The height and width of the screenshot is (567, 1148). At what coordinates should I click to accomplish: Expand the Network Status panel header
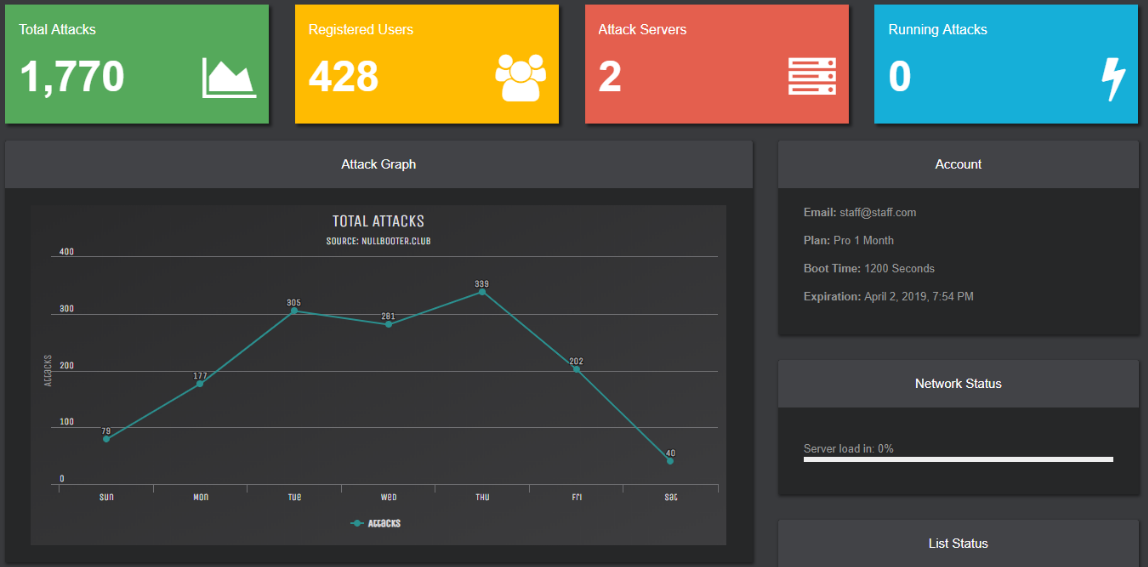(x=958, y=383)
